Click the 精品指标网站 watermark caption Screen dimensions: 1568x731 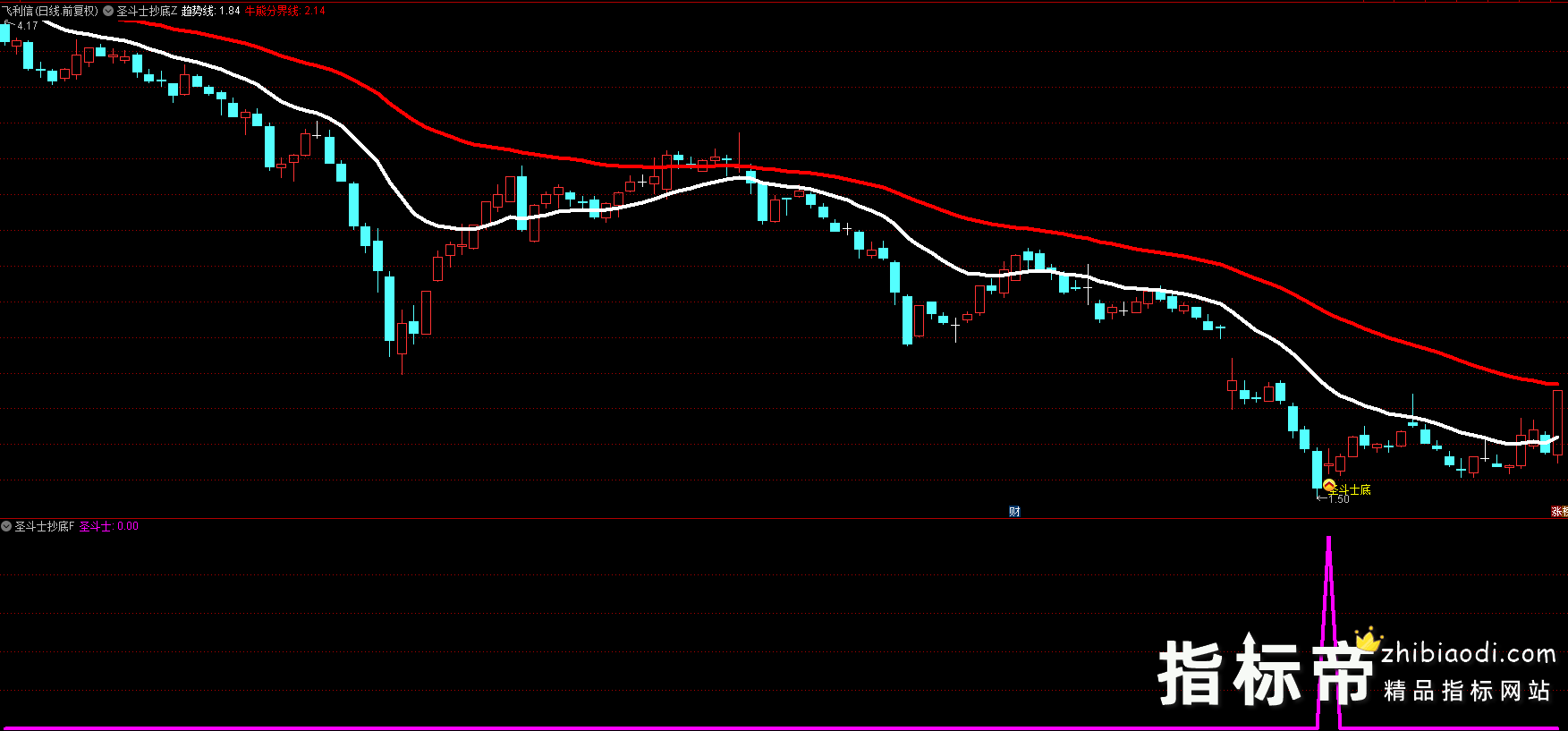coord(1467,691)
